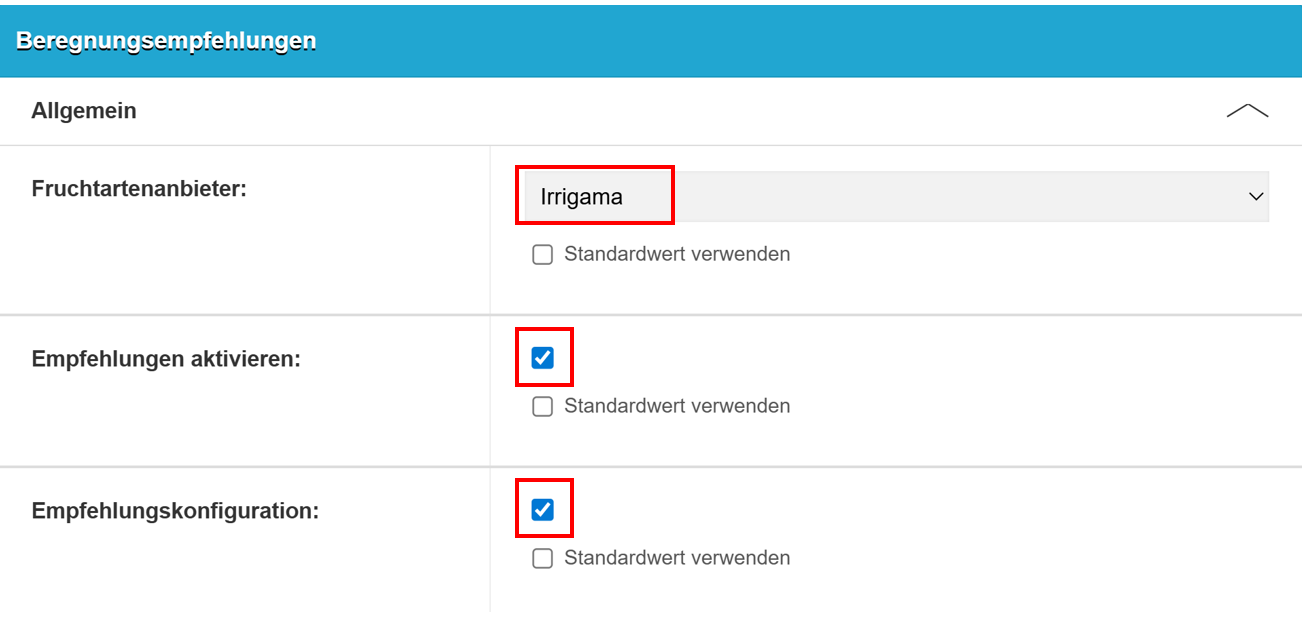Click Standardwert verwenden text in Empfehlungskonfiguration row

pyautogui.click(x=677, y=558)
